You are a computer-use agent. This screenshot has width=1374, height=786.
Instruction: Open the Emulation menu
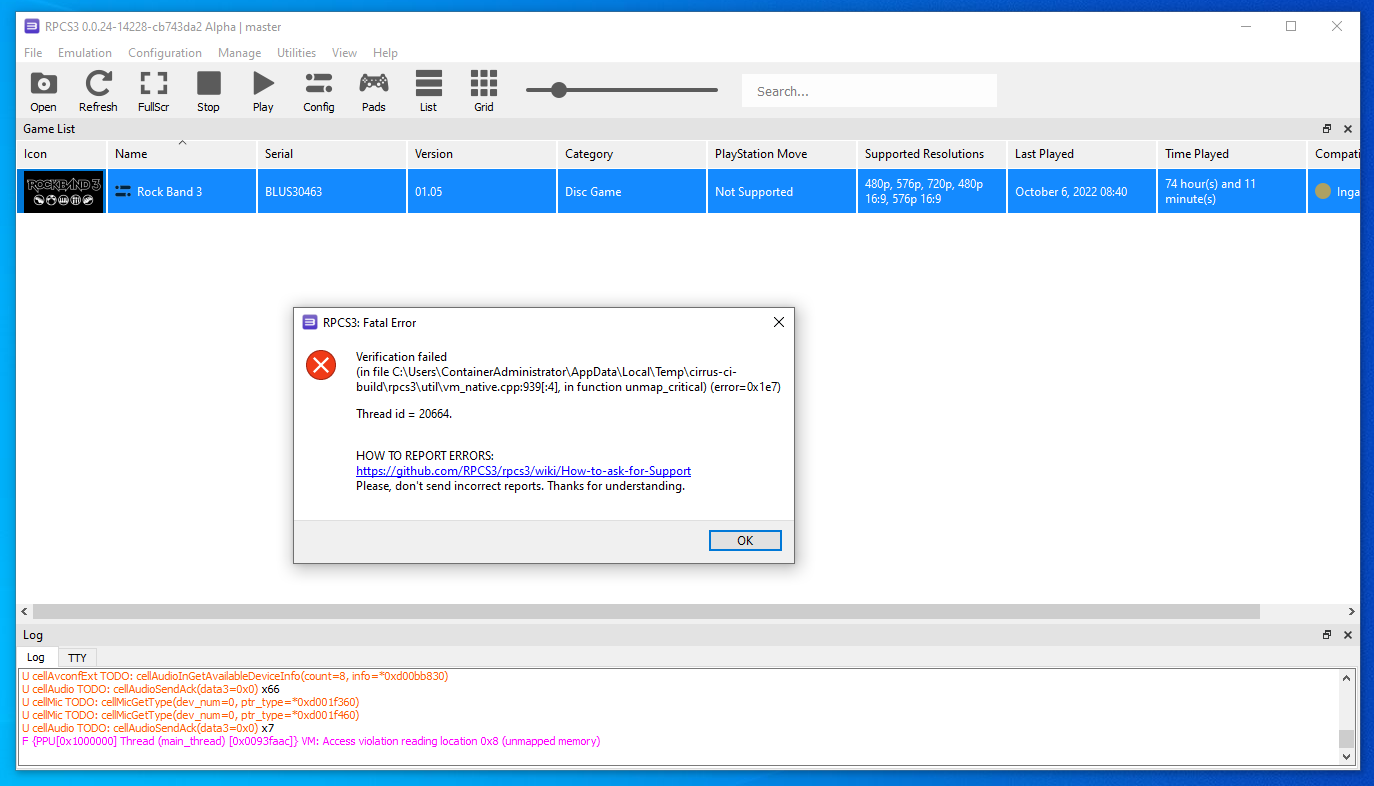[84, 52]
